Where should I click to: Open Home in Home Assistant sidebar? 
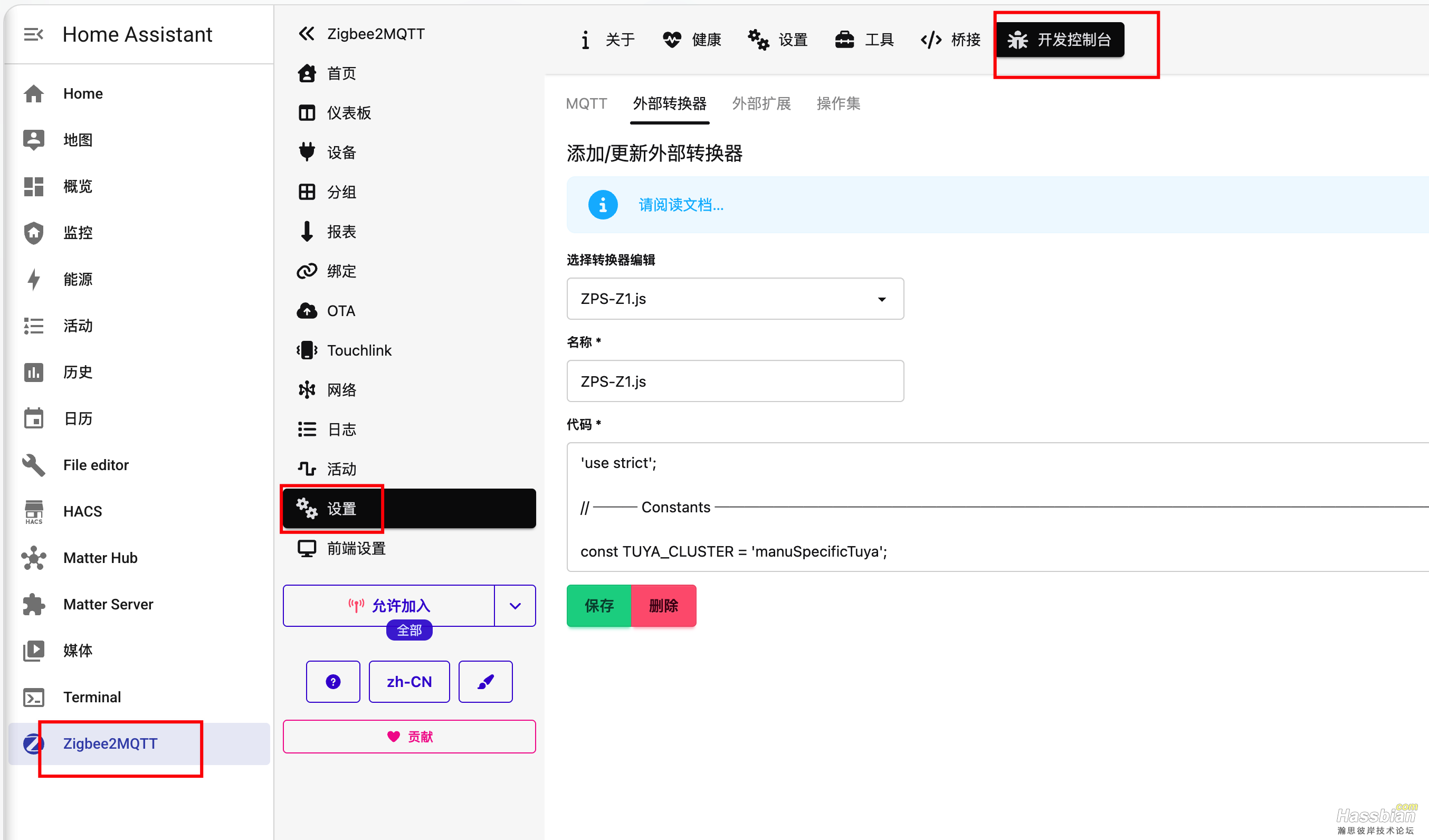[x=139, y=93]
